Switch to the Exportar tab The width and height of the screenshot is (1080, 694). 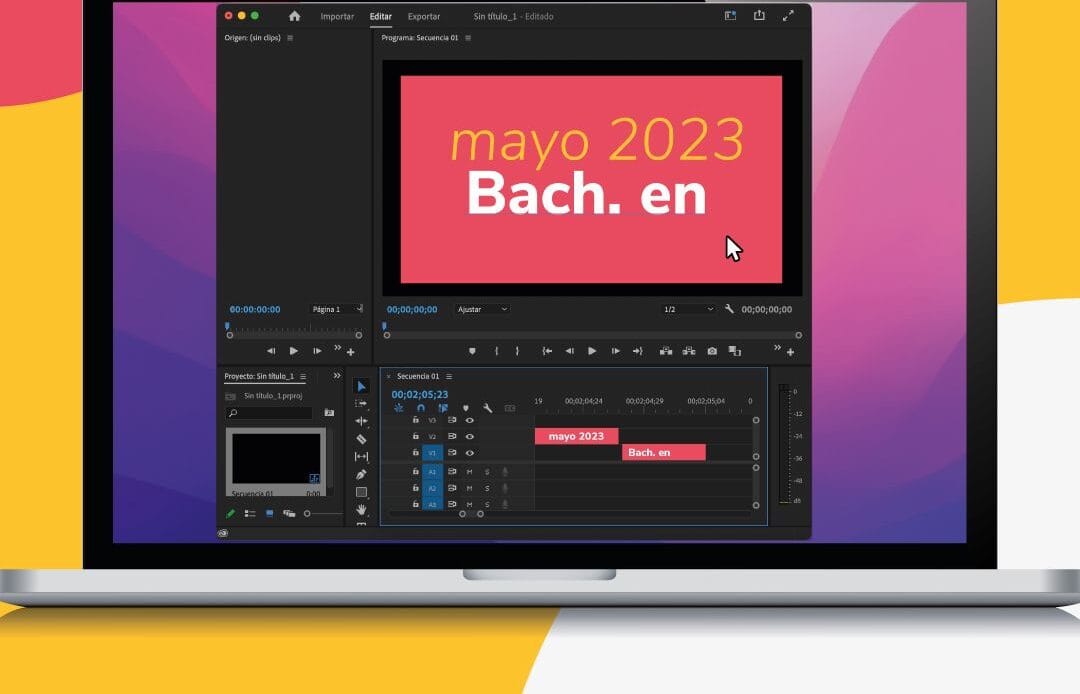[424, 17]
